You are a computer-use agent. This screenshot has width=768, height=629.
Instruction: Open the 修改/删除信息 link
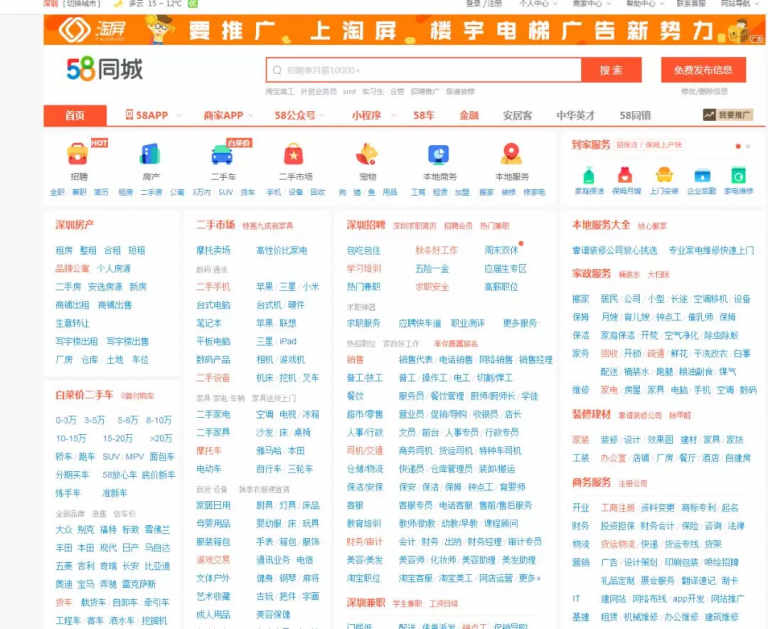704,91
